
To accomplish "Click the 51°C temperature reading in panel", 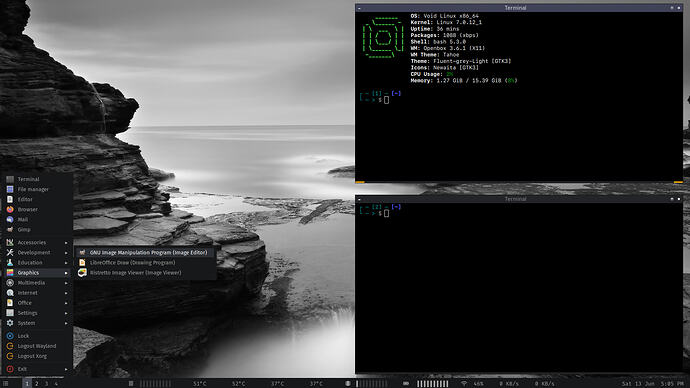I will (x=200, y=384).
